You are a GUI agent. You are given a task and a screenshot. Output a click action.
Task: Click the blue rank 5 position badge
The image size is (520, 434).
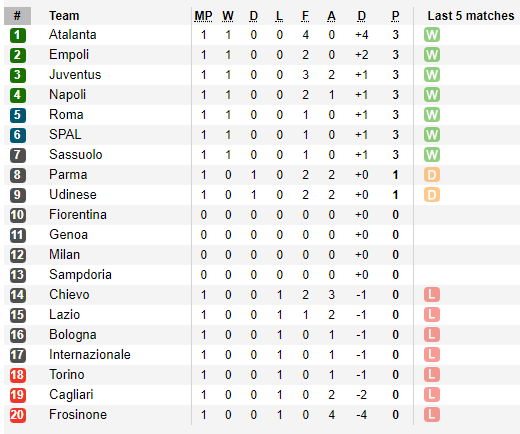[18, 115]
